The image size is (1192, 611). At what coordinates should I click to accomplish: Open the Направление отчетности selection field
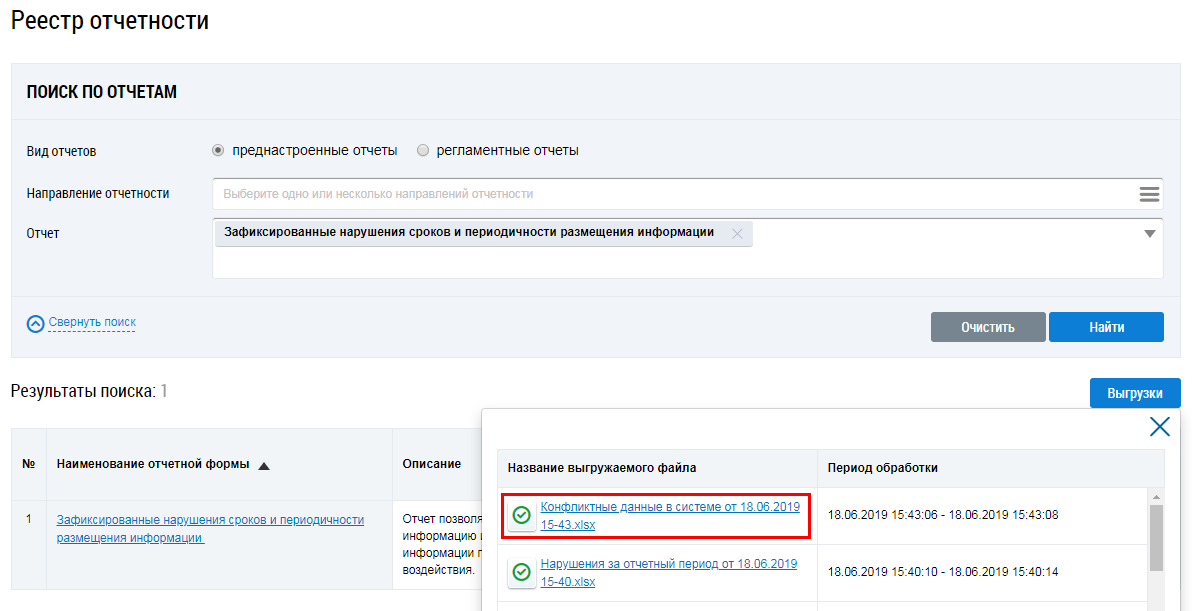coord(670,194)
